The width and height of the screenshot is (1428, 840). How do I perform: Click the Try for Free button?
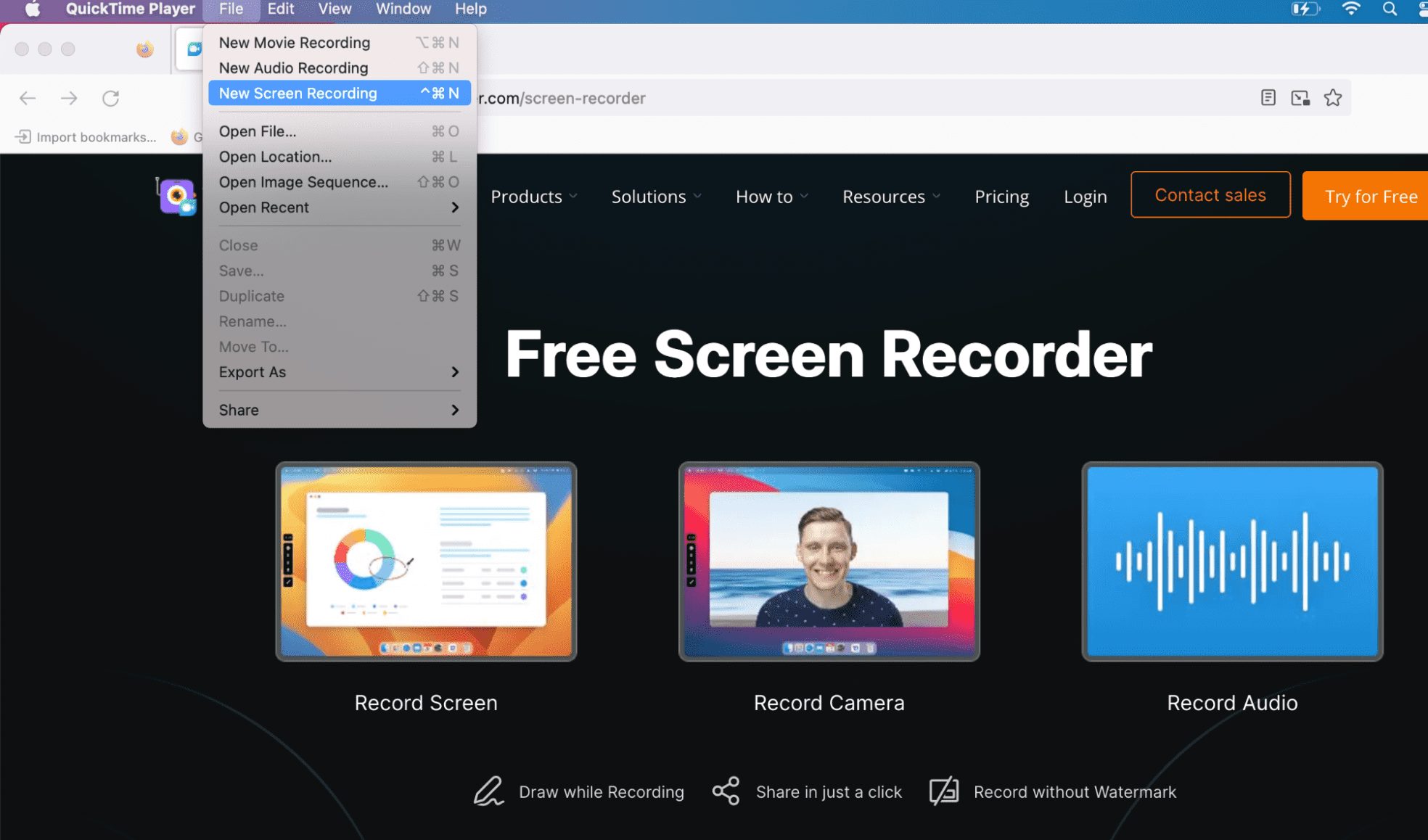click(x=1371, y=195)
